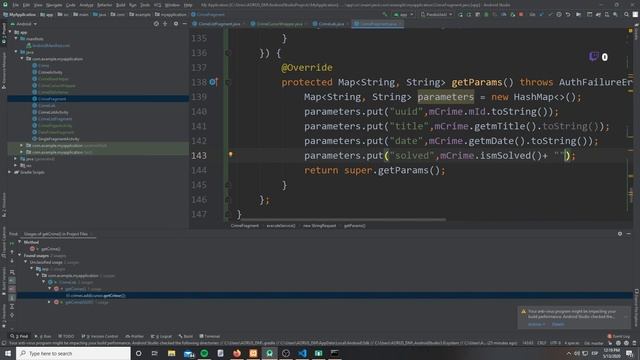Collapse the app module in project tree
This screenshot has height=360, width=640.
pyautogui.click(x=10, y=32)
